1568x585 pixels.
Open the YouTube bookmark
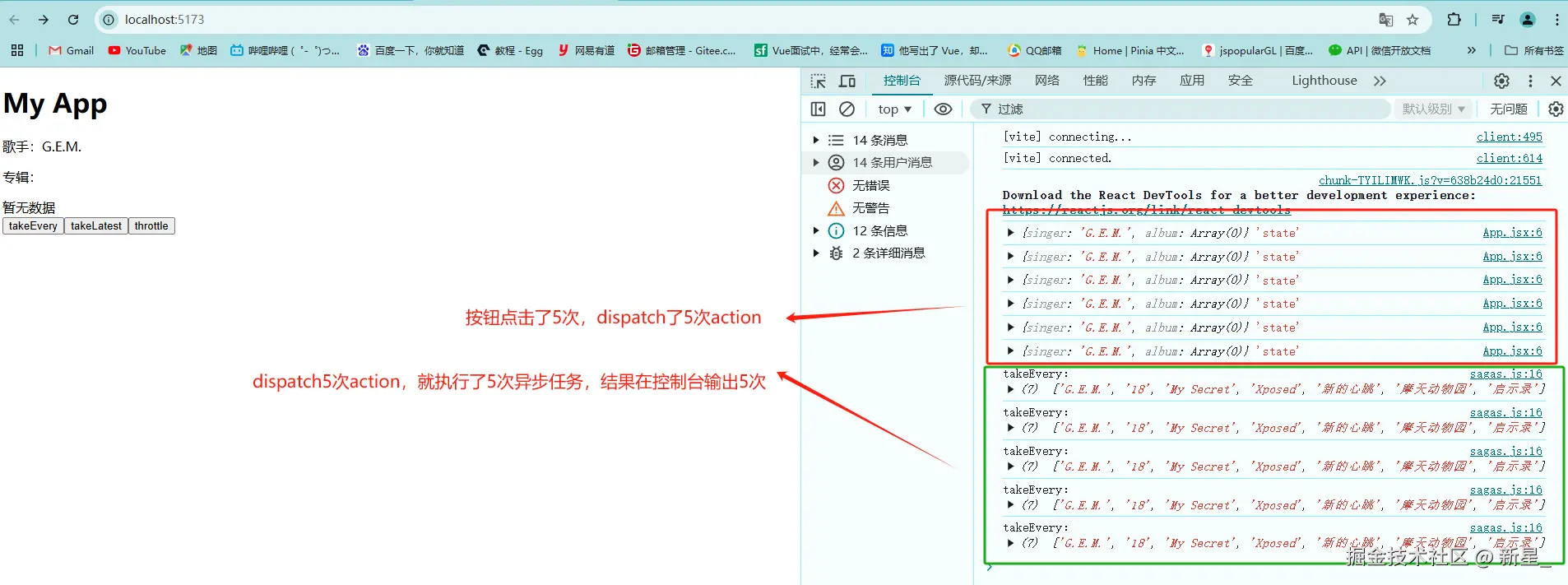click(137, 50)
